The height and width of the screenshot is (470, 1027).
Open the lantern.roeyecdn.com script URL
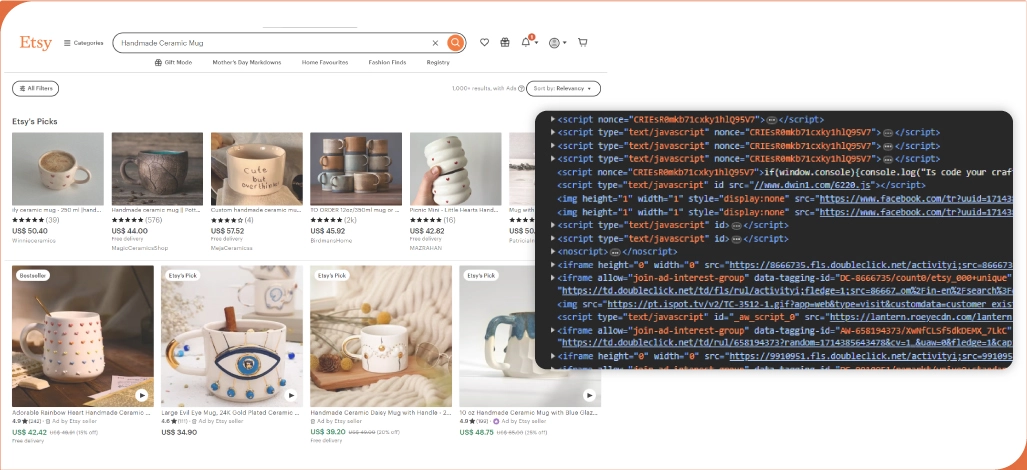[x=922, y=317]
